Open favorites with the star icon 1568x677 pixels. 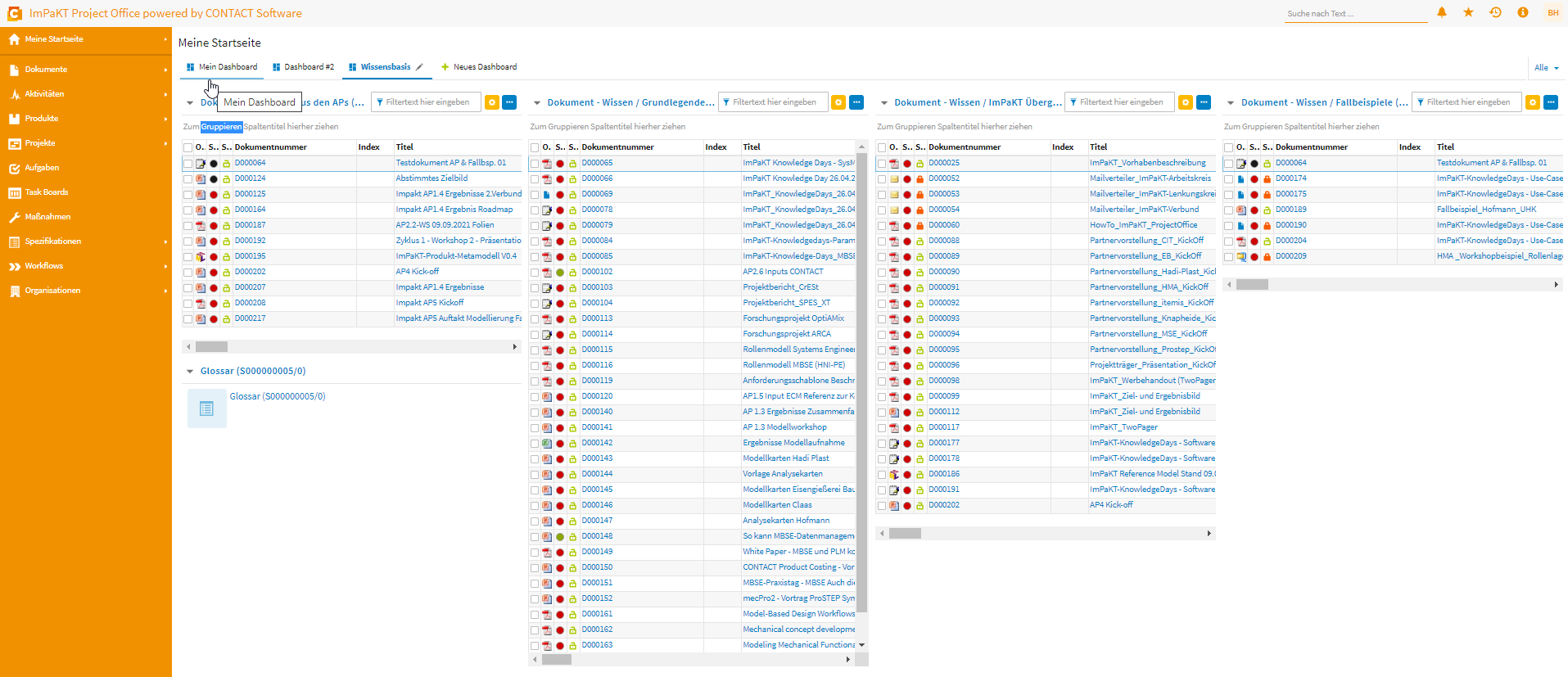tap(1468, 12)
